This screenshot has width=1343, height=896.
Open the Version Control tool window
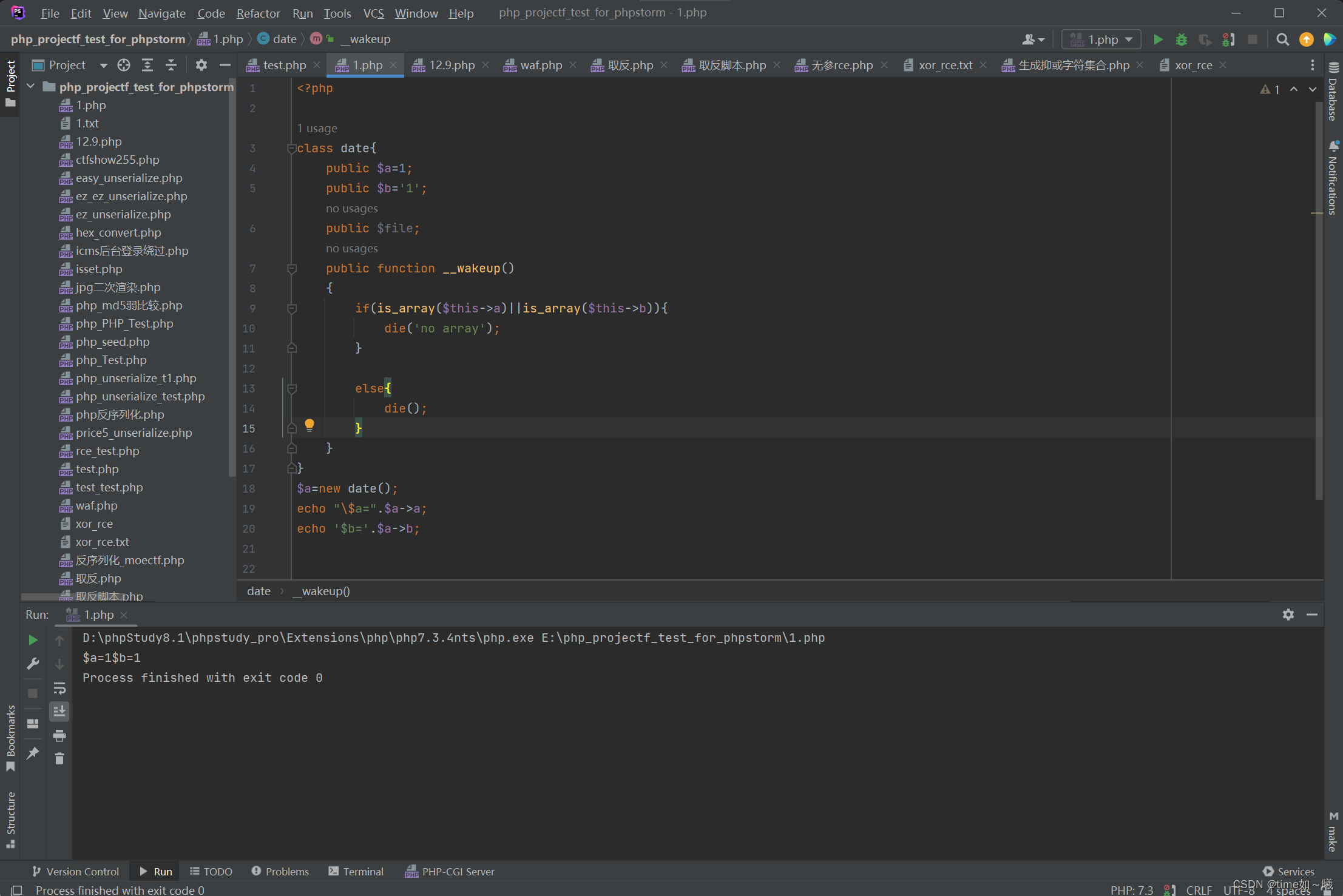click(76, 871)
